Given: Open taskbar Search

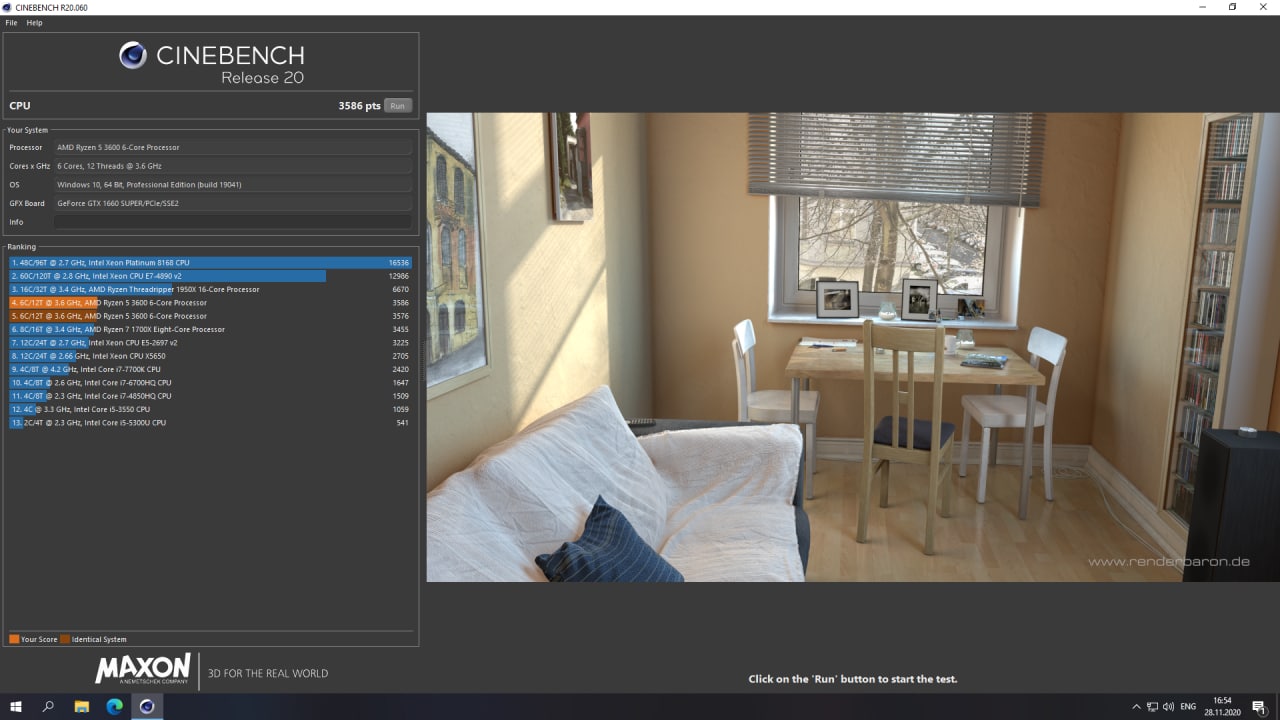Looking at the screenshot, I should point(48,707).
